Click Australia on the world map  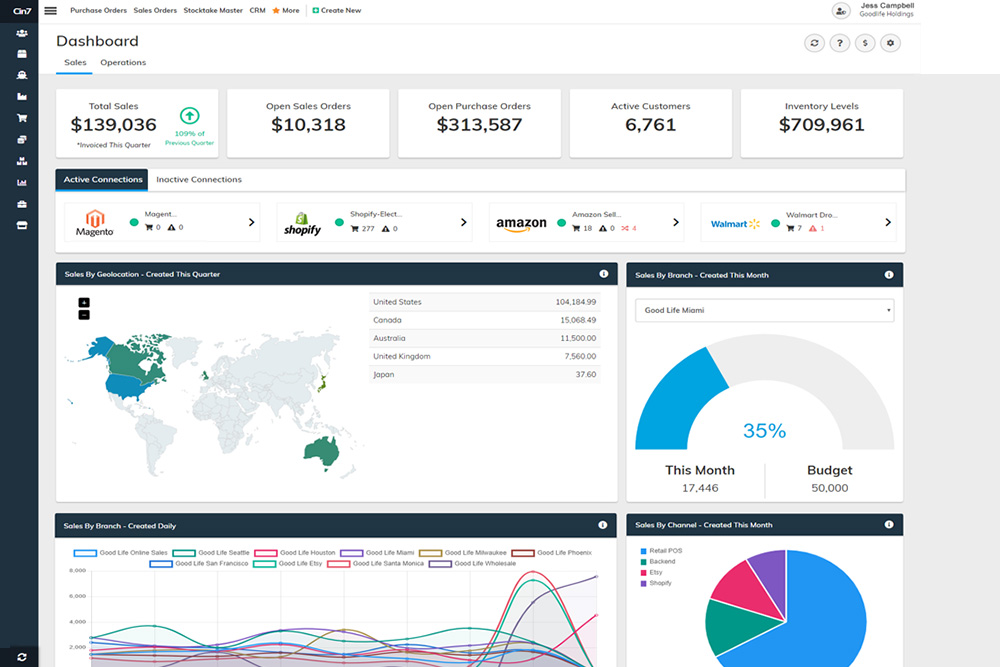coord(322,451)
